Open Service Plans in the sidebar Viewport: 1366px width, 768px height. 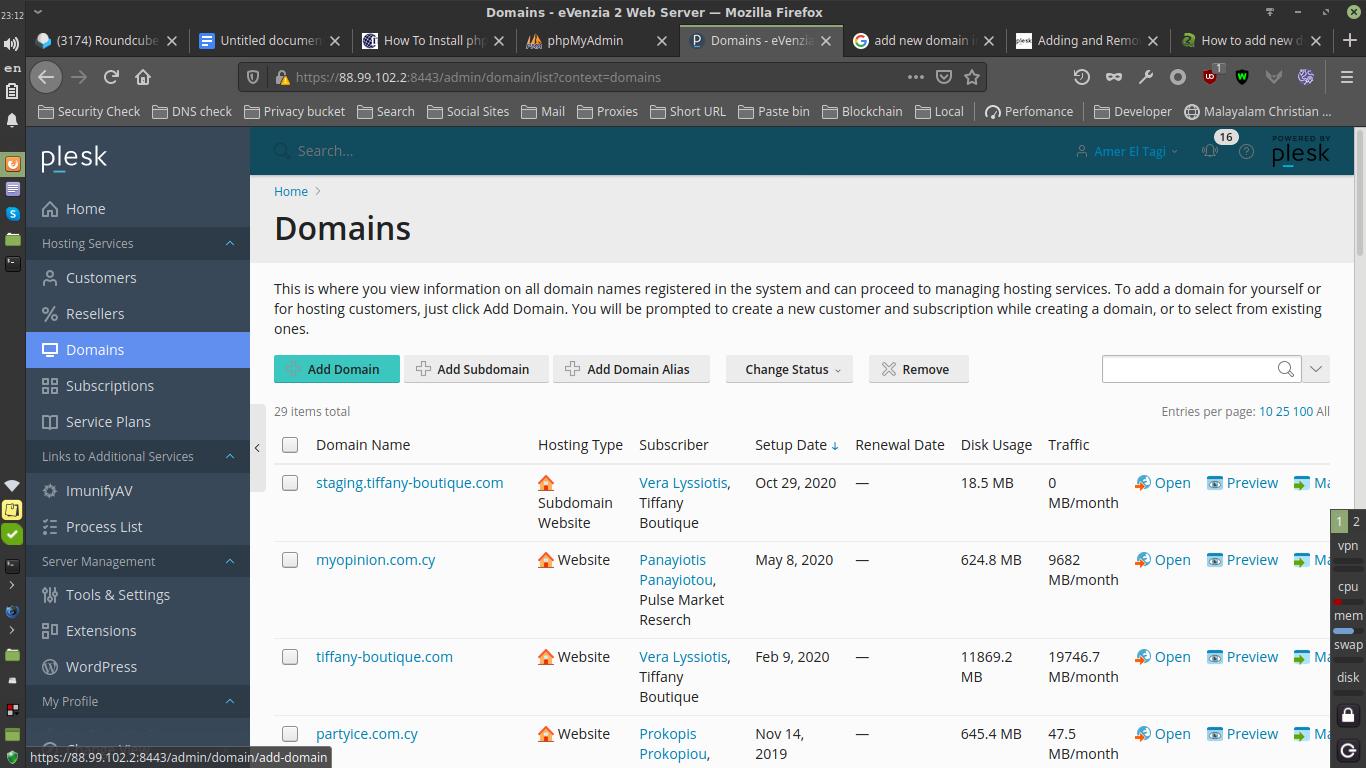138,422
